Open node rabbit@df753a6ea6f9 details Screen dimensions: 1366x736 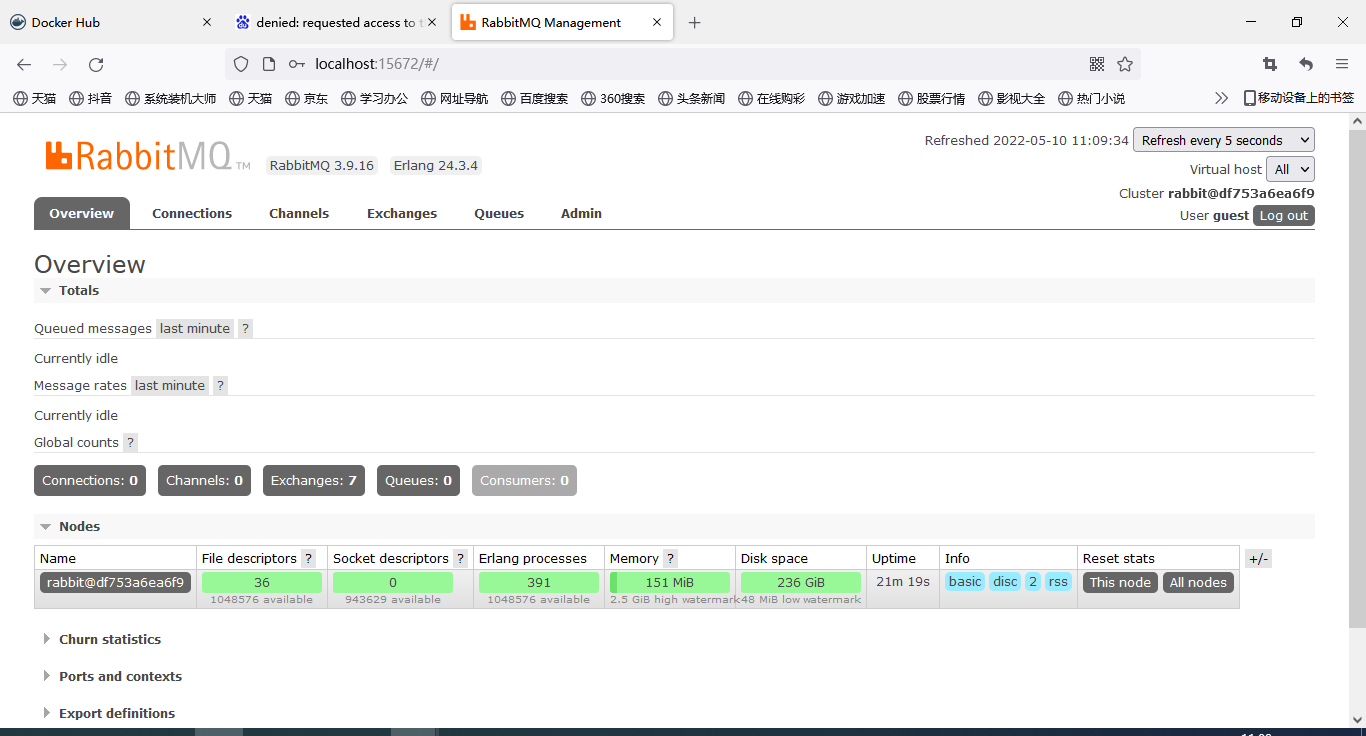(x=115, y=582)
